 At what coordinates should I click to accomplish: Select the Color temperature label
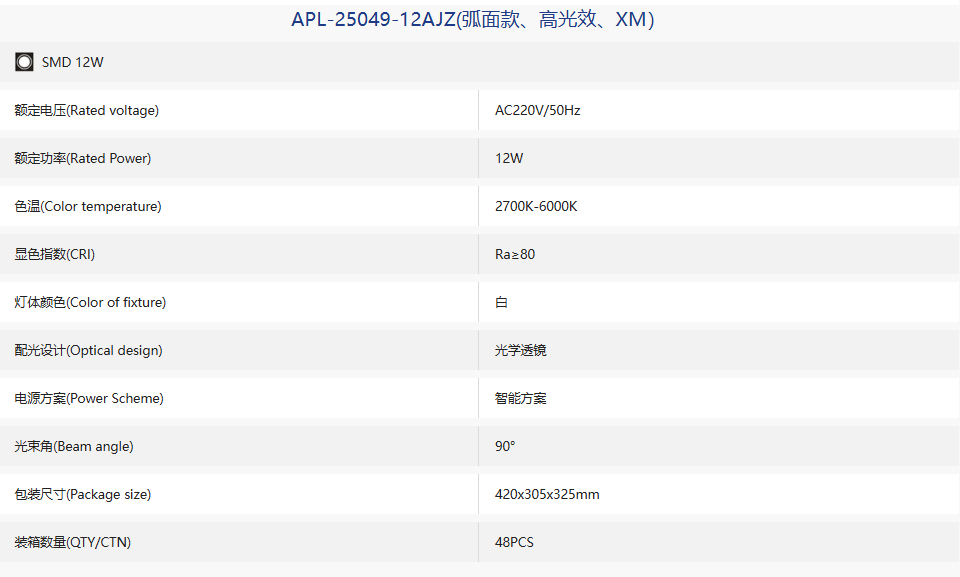tap(88, 206)
